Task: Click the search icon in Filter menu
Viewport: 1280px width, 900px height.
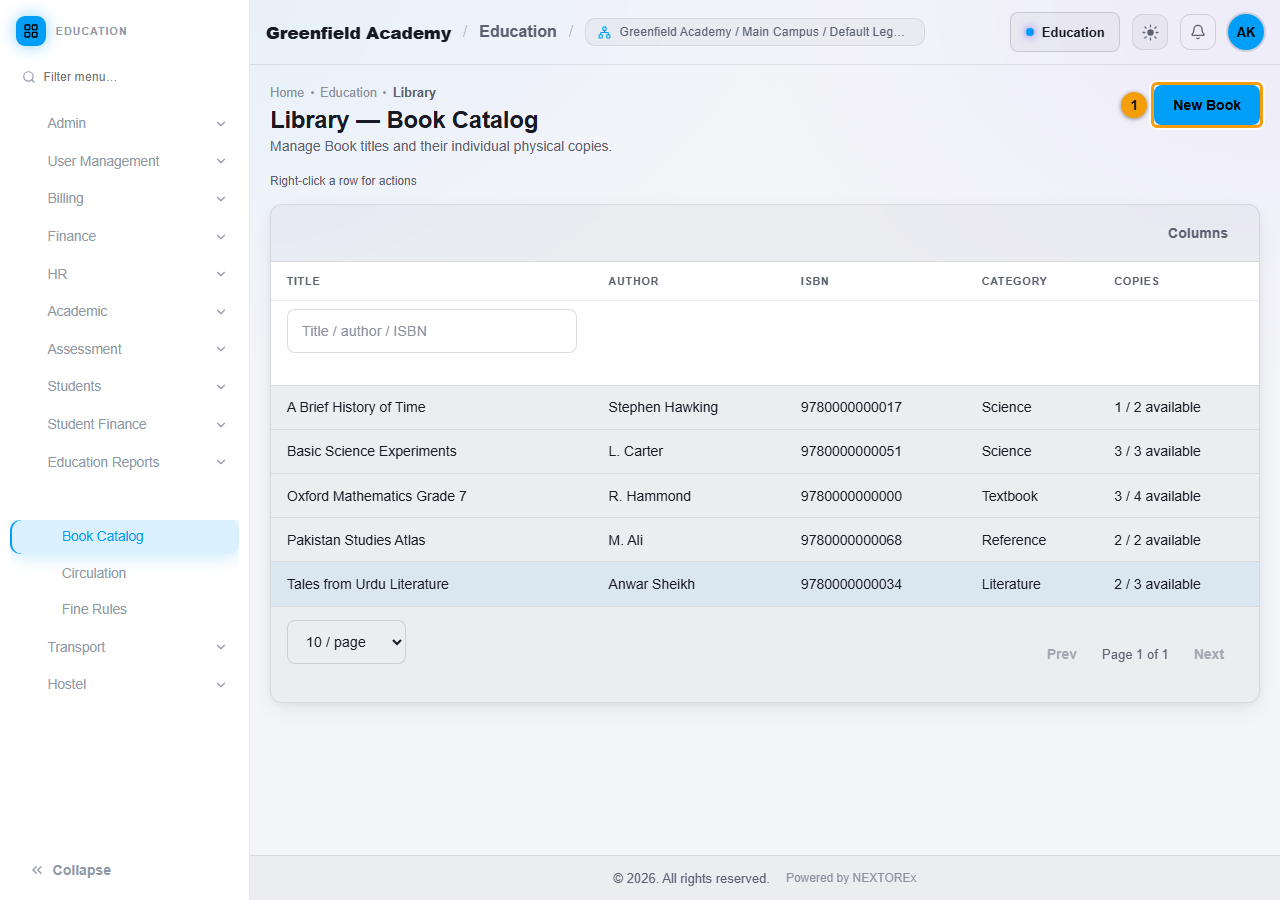Action: pos(29,77)
